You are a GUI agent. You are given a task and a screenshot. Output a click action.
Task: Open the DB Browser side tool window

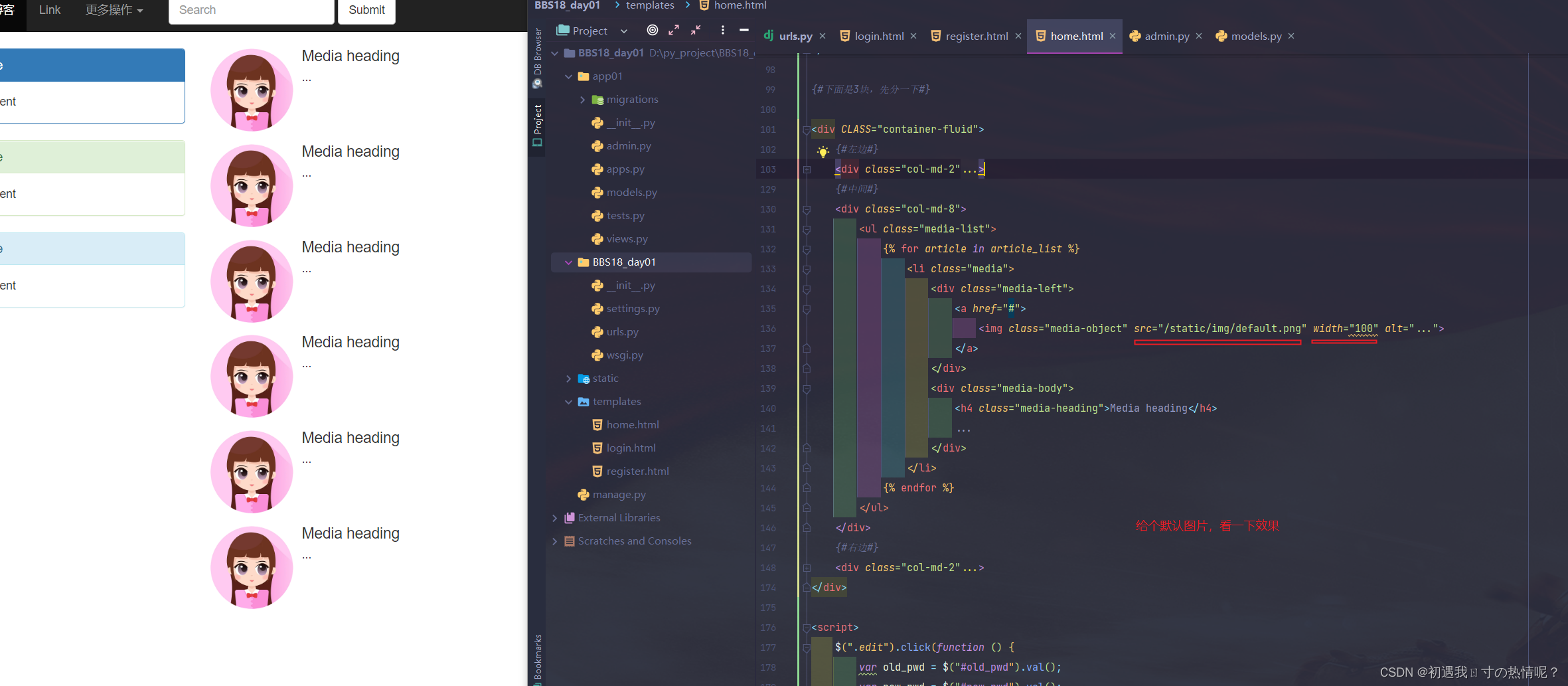point(538,58)
